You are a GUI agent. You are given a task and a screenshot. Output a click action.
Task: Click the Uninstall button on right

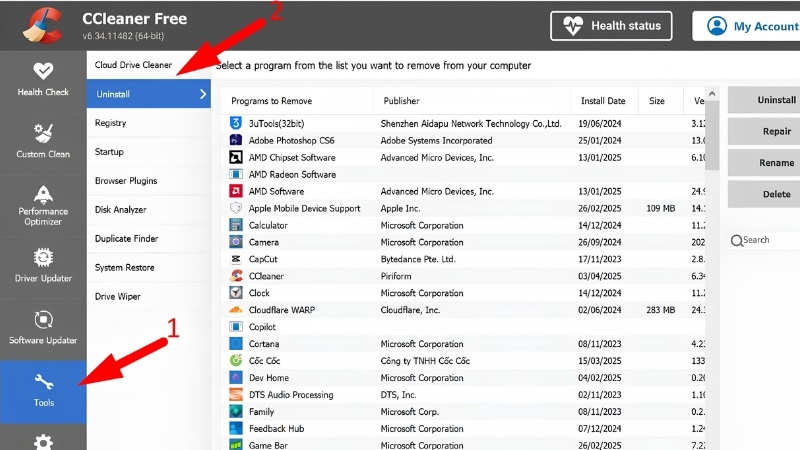[764, 100]
